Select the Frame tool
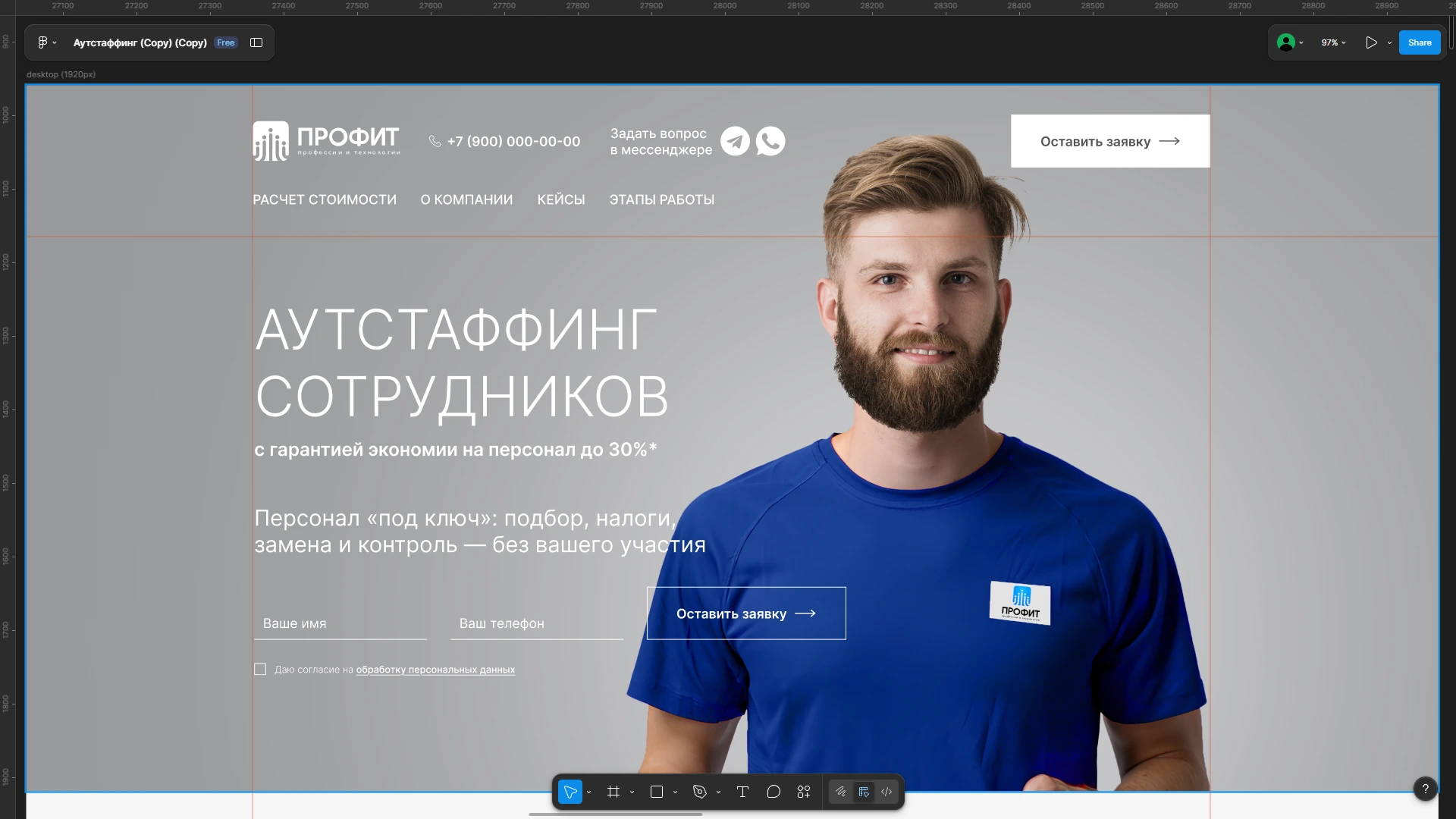 coord(613,792)
